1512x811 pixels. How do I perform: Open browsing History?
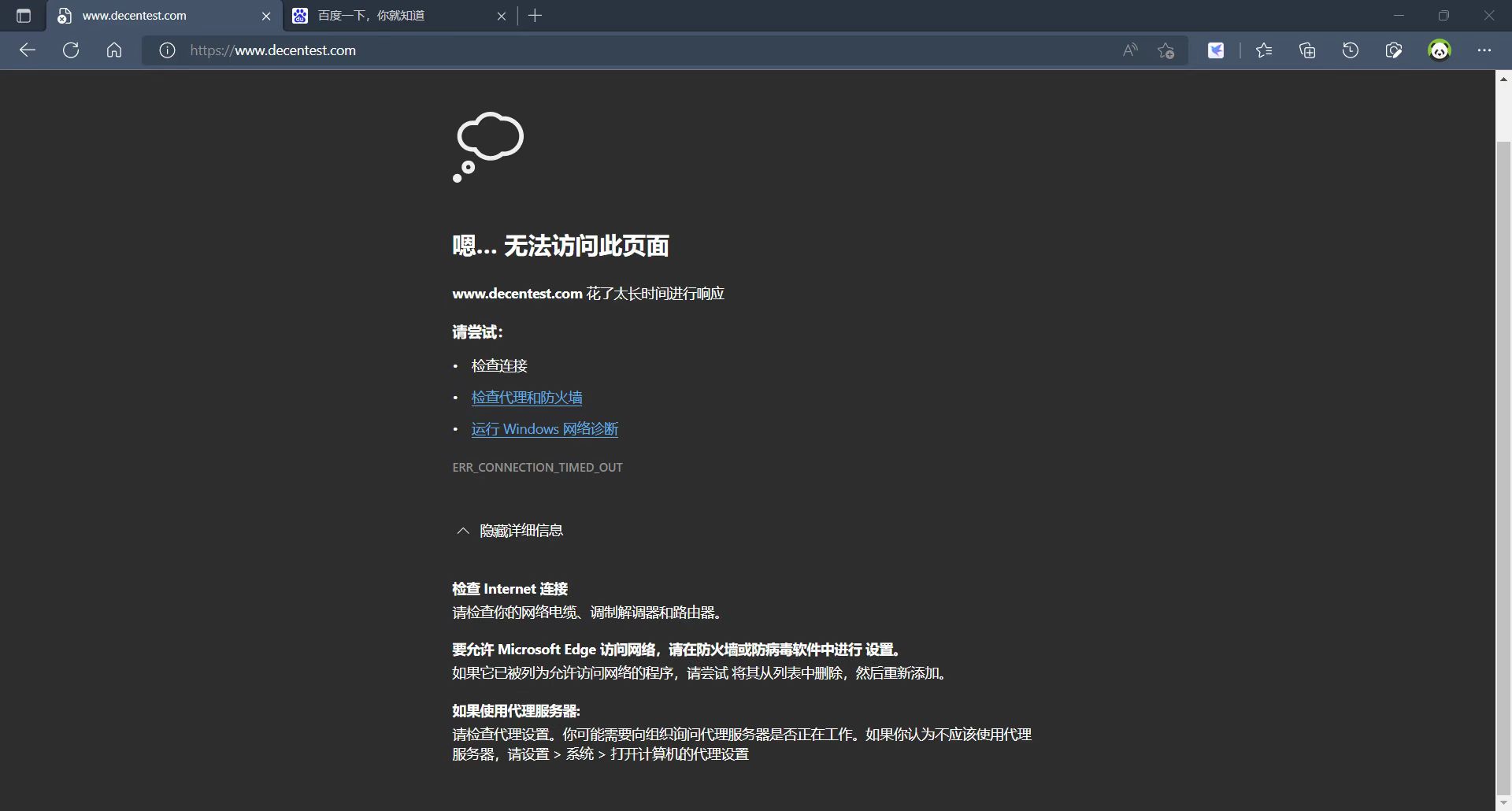coord(1350,50)
